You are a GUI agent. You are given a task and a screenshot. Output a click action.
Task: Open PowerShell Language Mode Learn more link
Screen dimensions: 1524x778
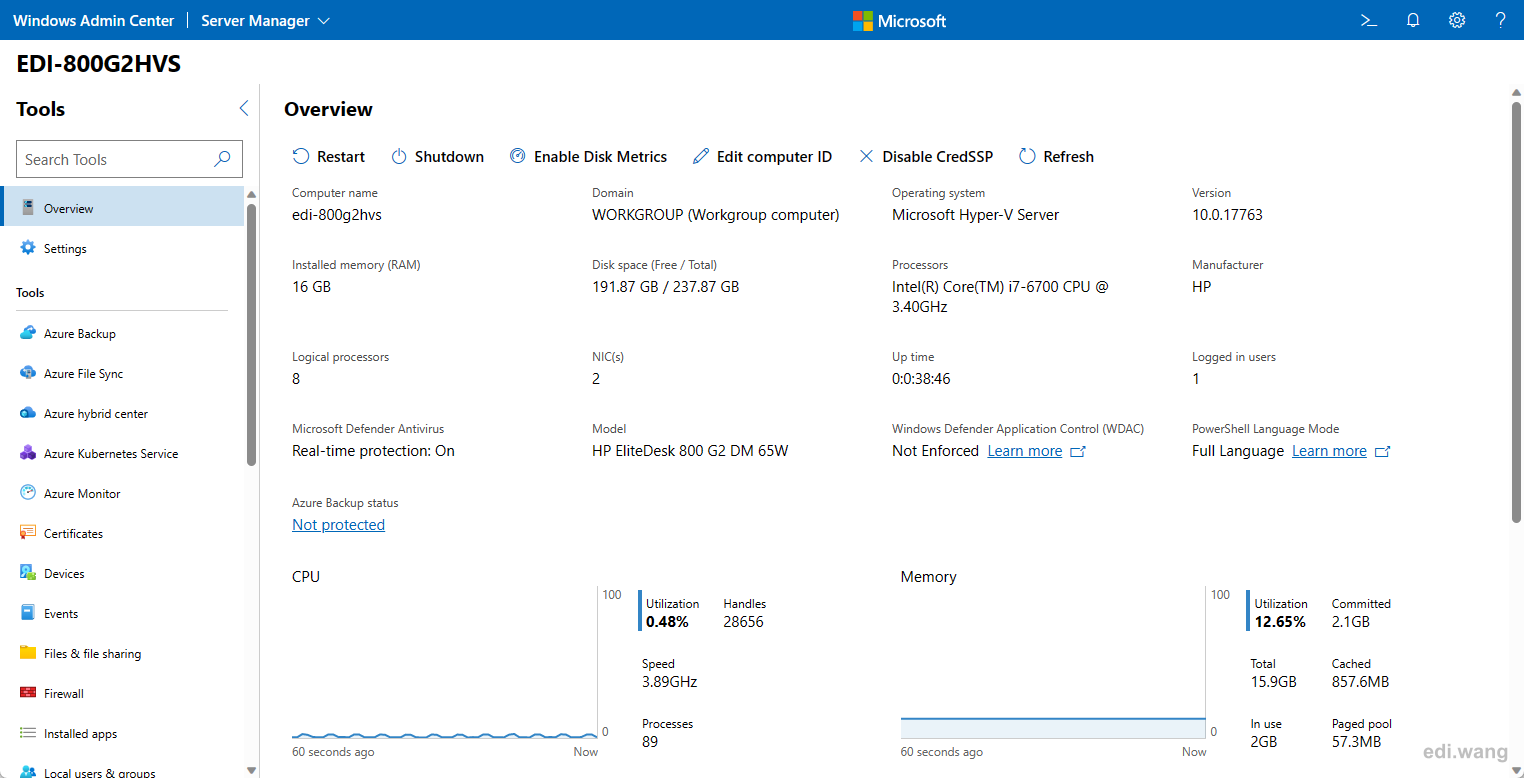[x=1329, y=451]
